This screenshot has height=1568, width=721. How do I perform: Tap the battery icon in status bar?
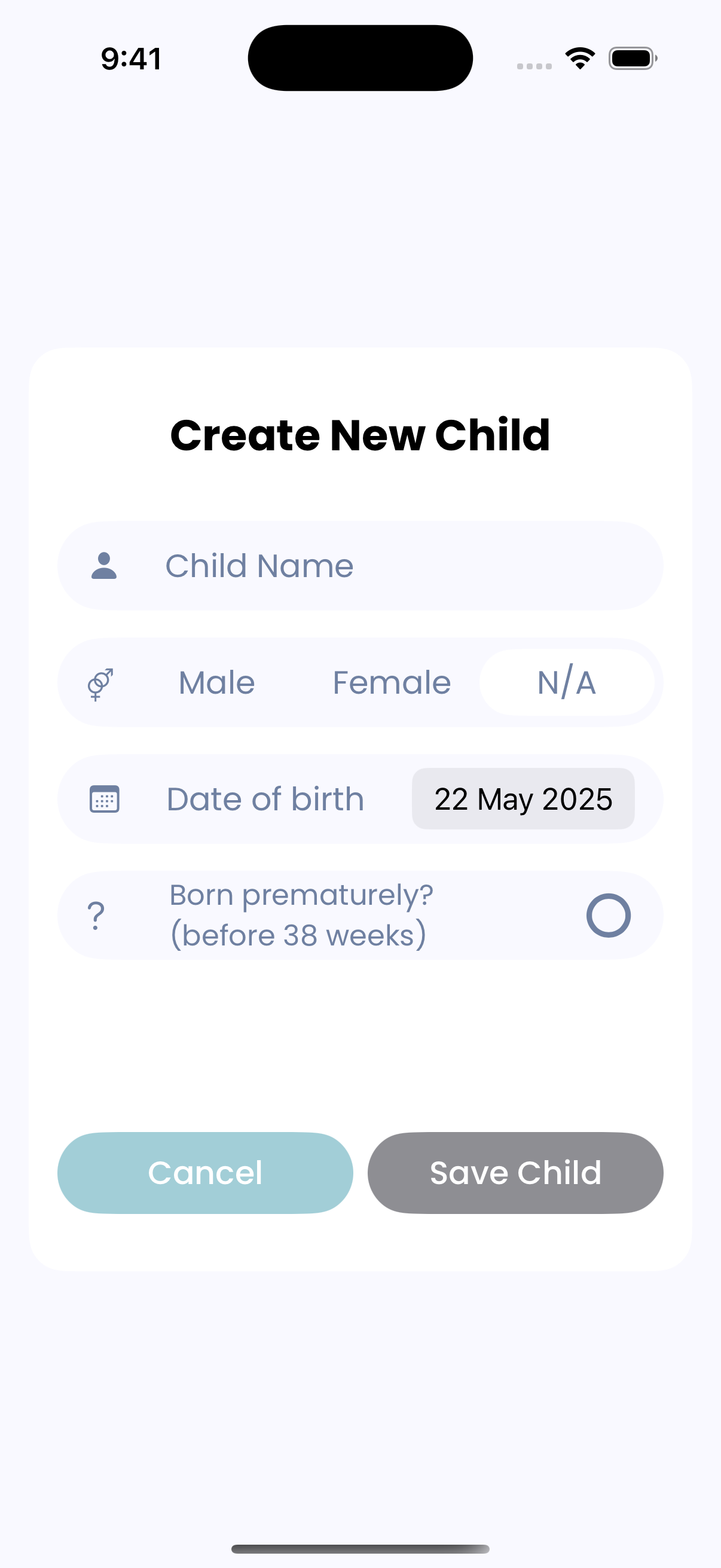tap(633, 59)
